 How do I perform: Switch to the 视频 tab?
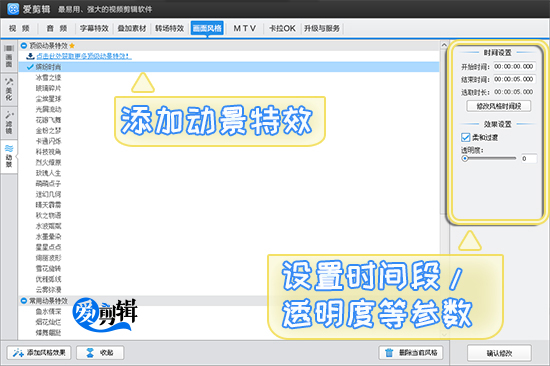point(19,28)
